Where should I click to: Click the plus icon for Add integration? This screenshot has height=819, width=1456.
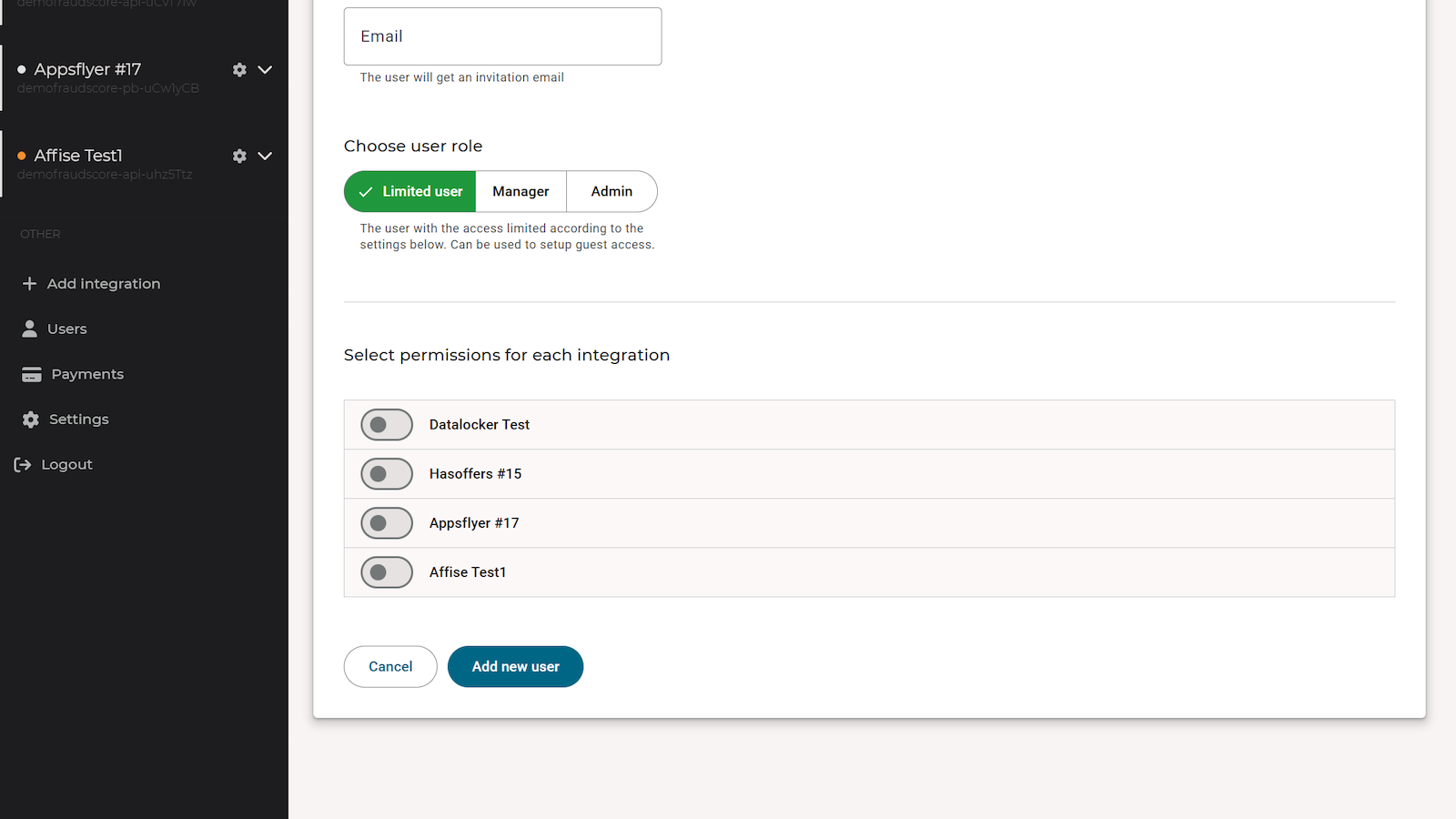click(29, 284)
